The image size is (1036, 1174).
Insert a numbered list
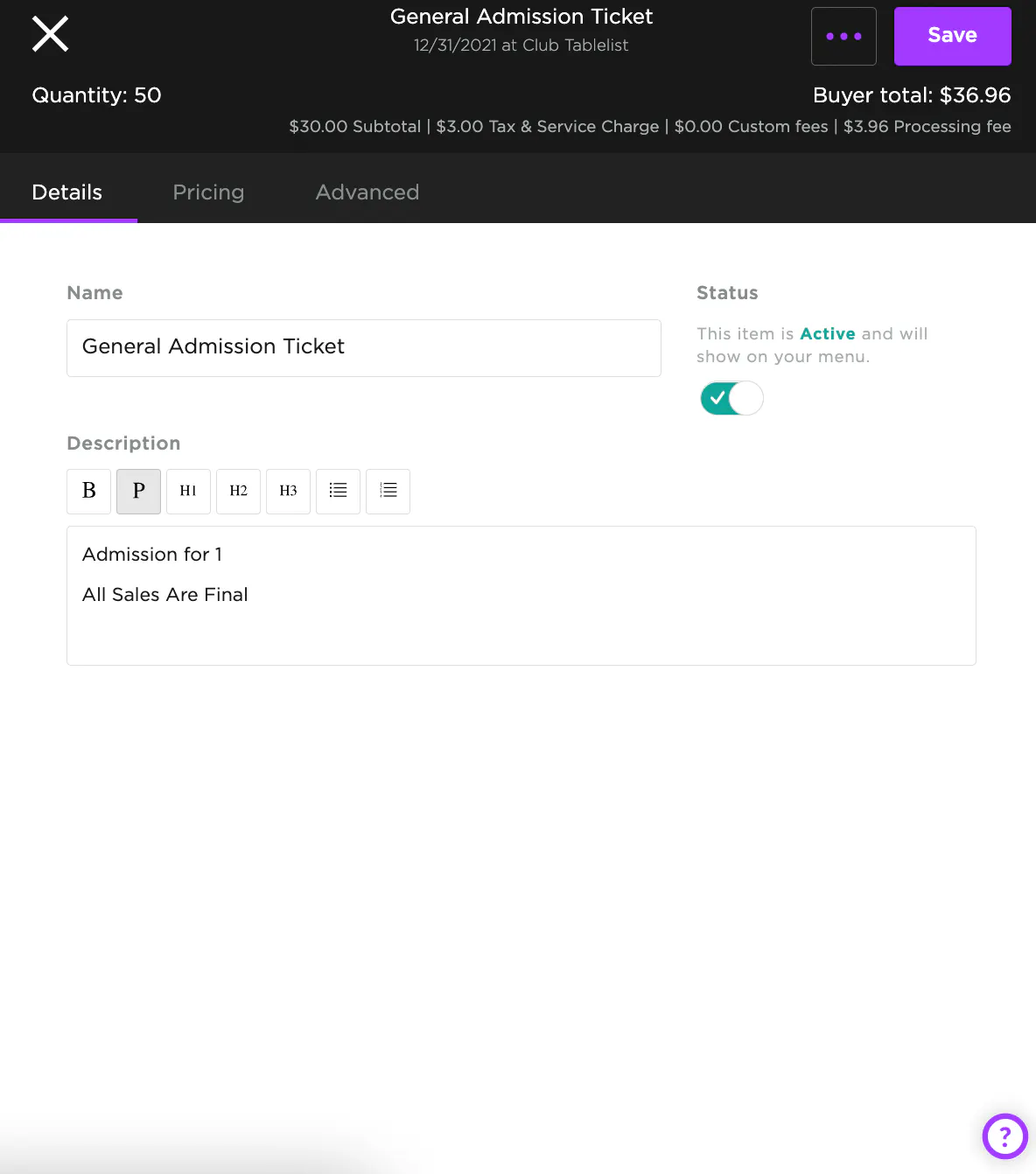[x=388, y=491]
